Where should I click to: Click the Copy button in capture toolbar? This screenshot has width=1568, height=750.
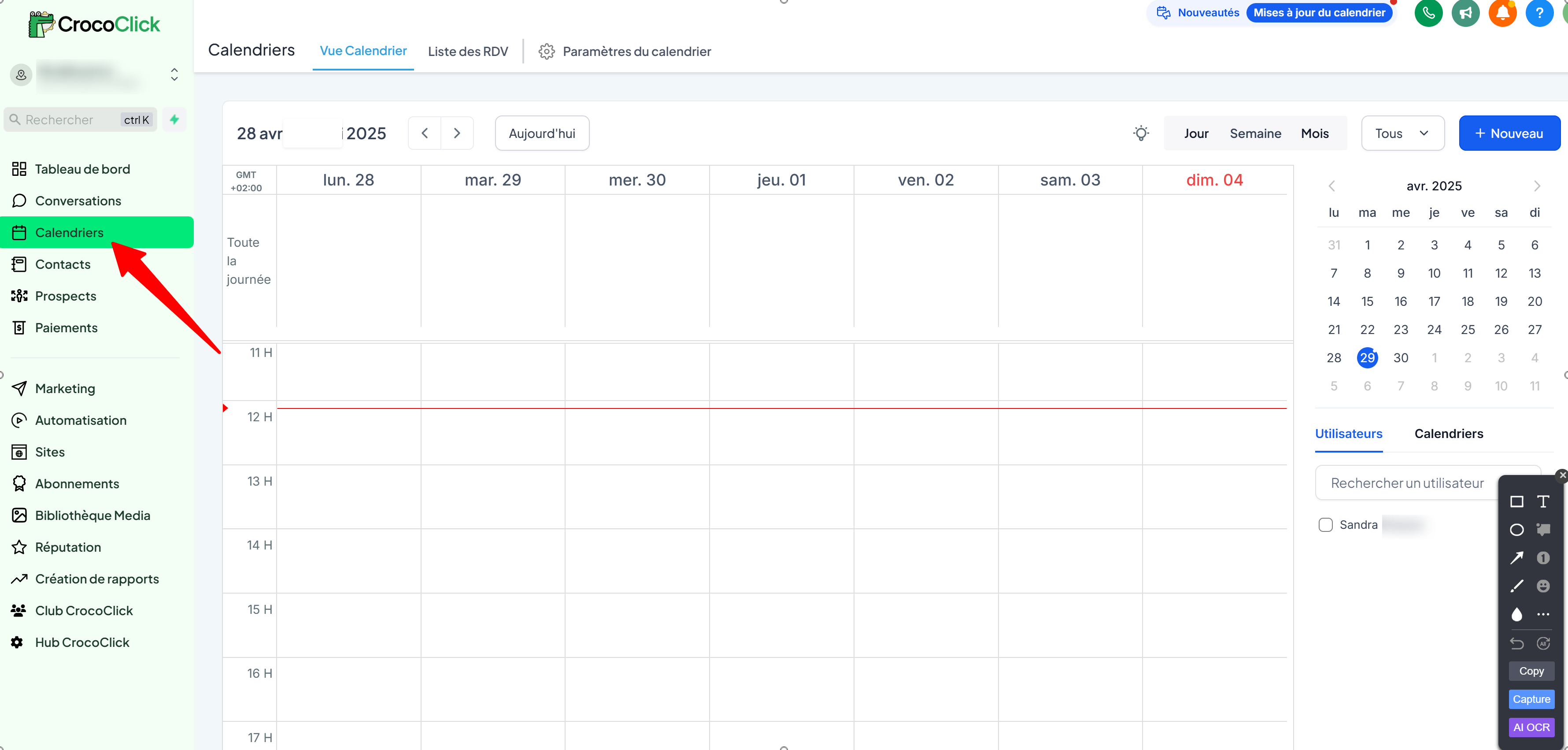click(x=1531, y=671)
